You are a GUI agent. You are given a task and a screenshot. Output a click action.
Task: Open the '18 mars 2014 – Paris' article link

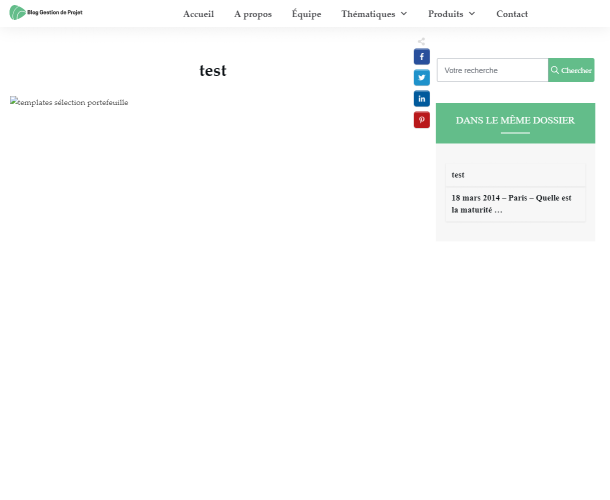tap(511, 204)
